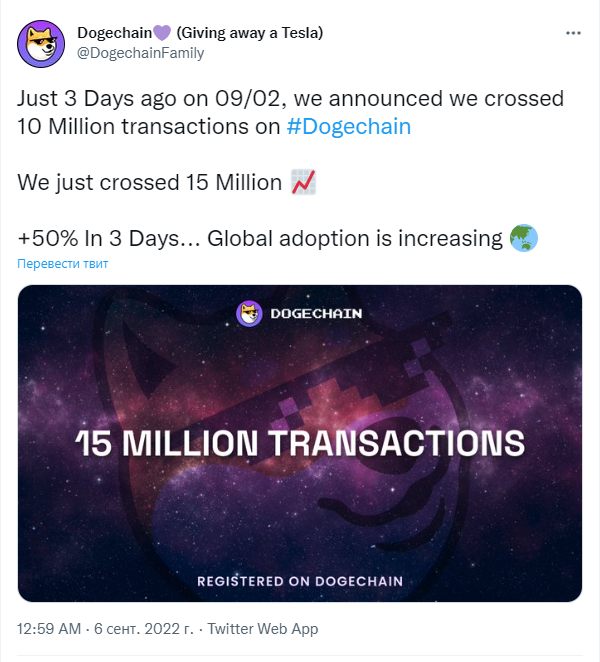Click the globe emoji after increasing

pos(524,238)
